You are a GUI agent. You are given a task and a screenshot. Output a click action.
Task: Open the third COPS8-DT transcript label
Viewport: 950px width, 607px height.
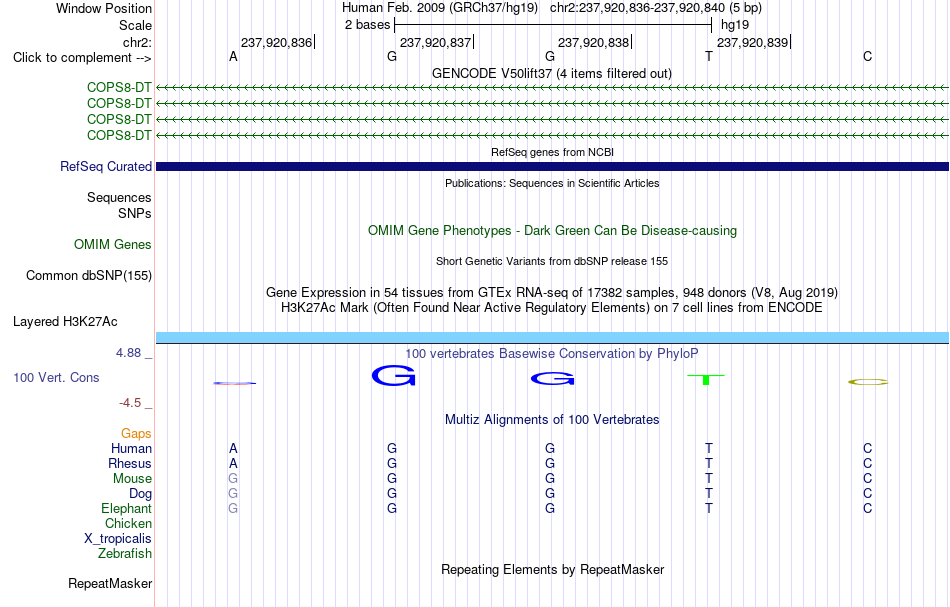(x=119, y=119)
